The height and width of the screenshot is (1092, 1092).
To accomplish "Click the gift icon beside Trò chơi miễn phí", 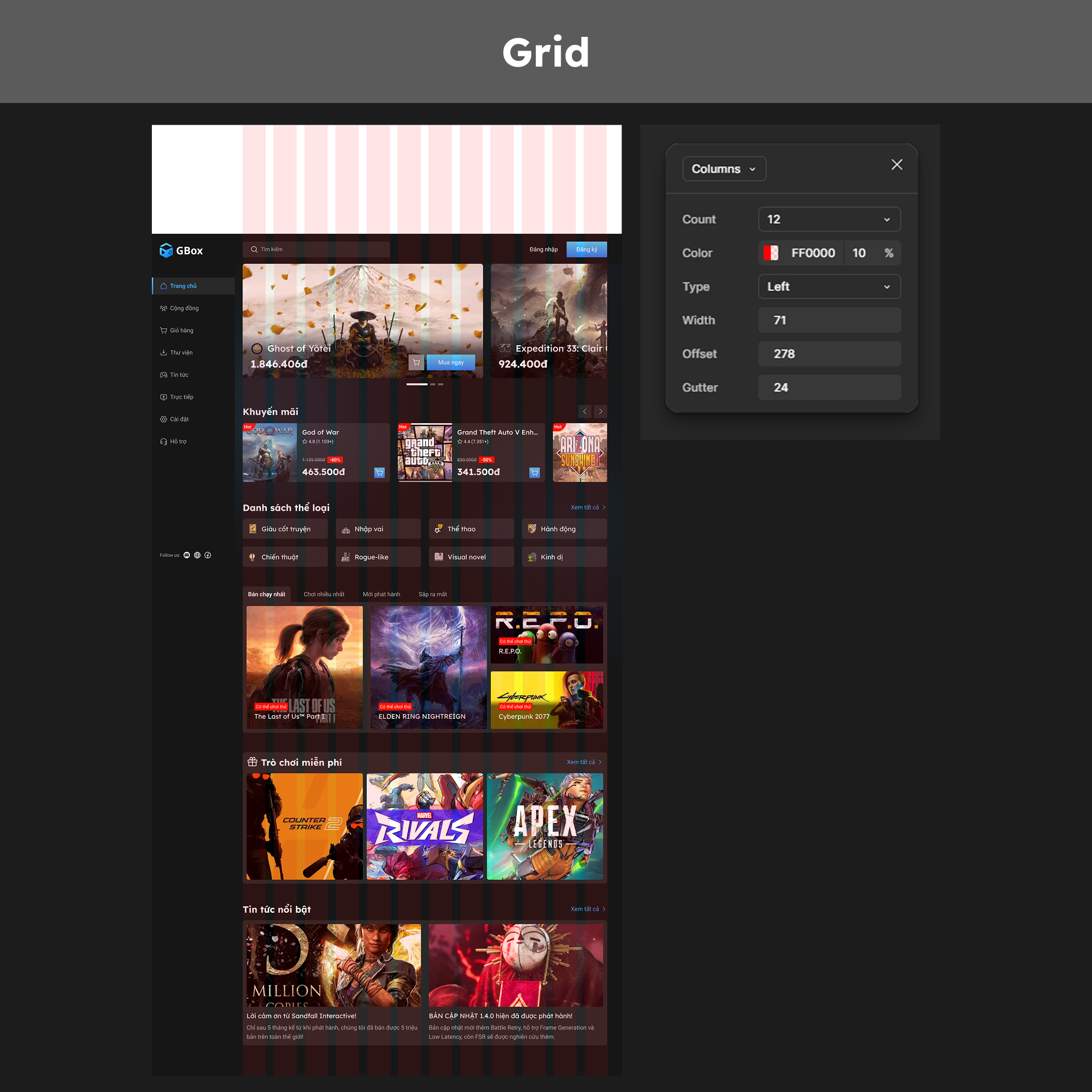I will [253, 762].
